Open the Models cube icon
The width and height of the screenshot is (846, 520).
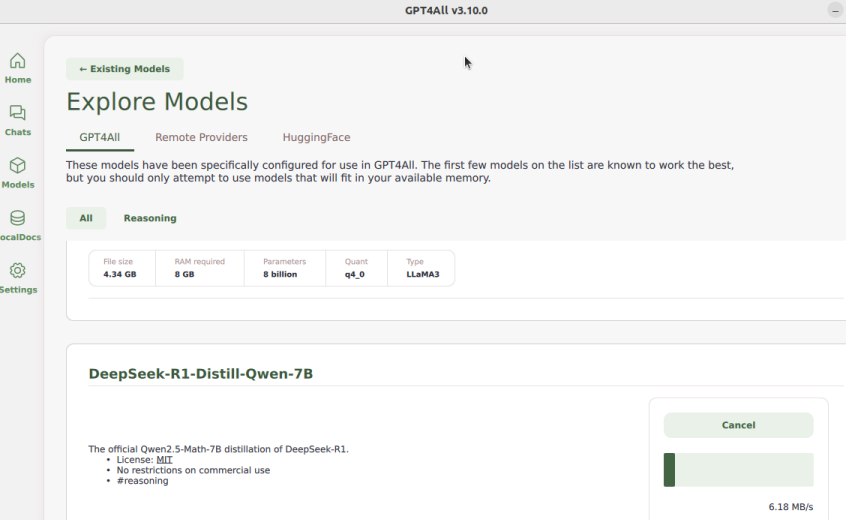[x=17, y=165]
